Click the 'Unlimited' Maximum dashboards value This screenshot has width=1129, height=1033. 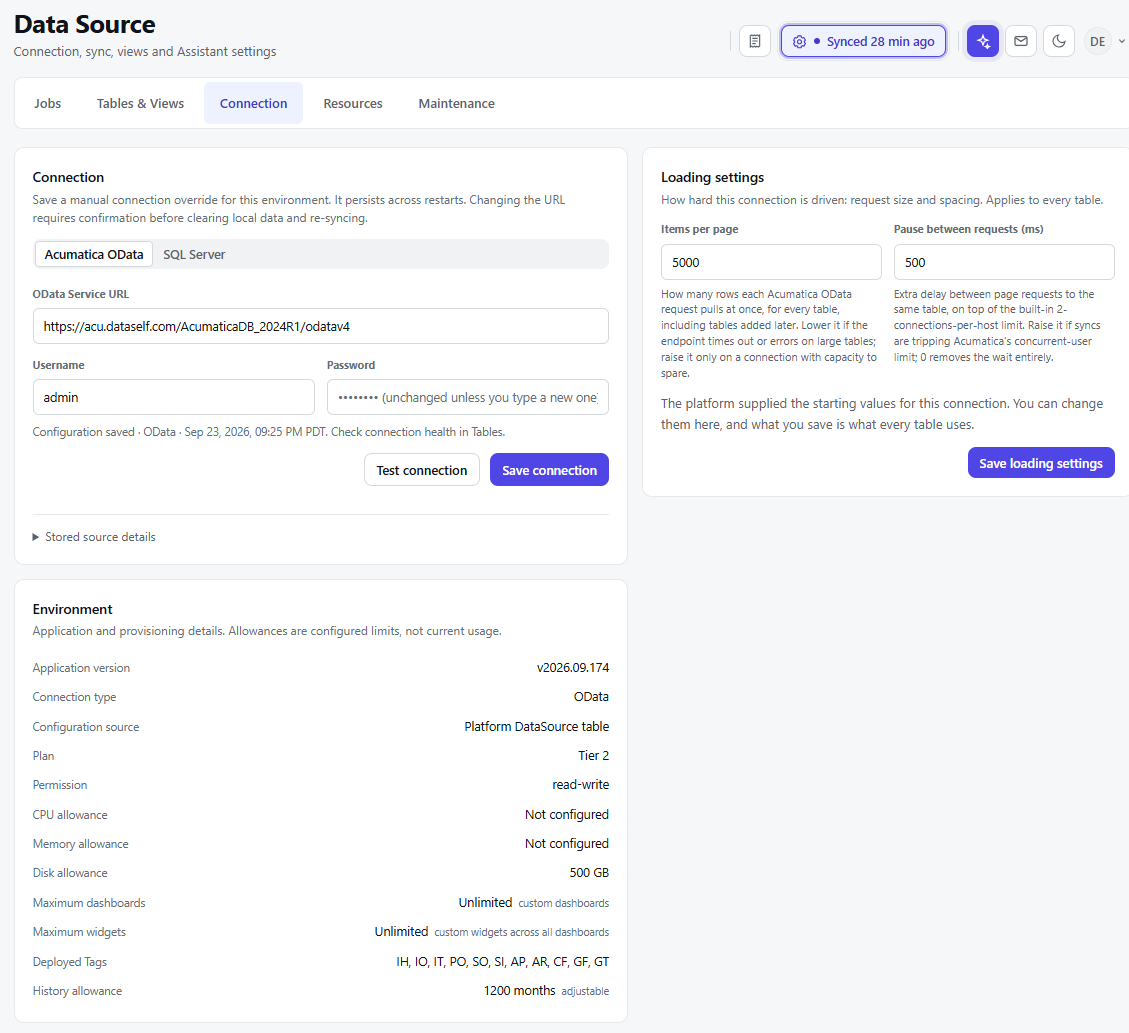485,903
